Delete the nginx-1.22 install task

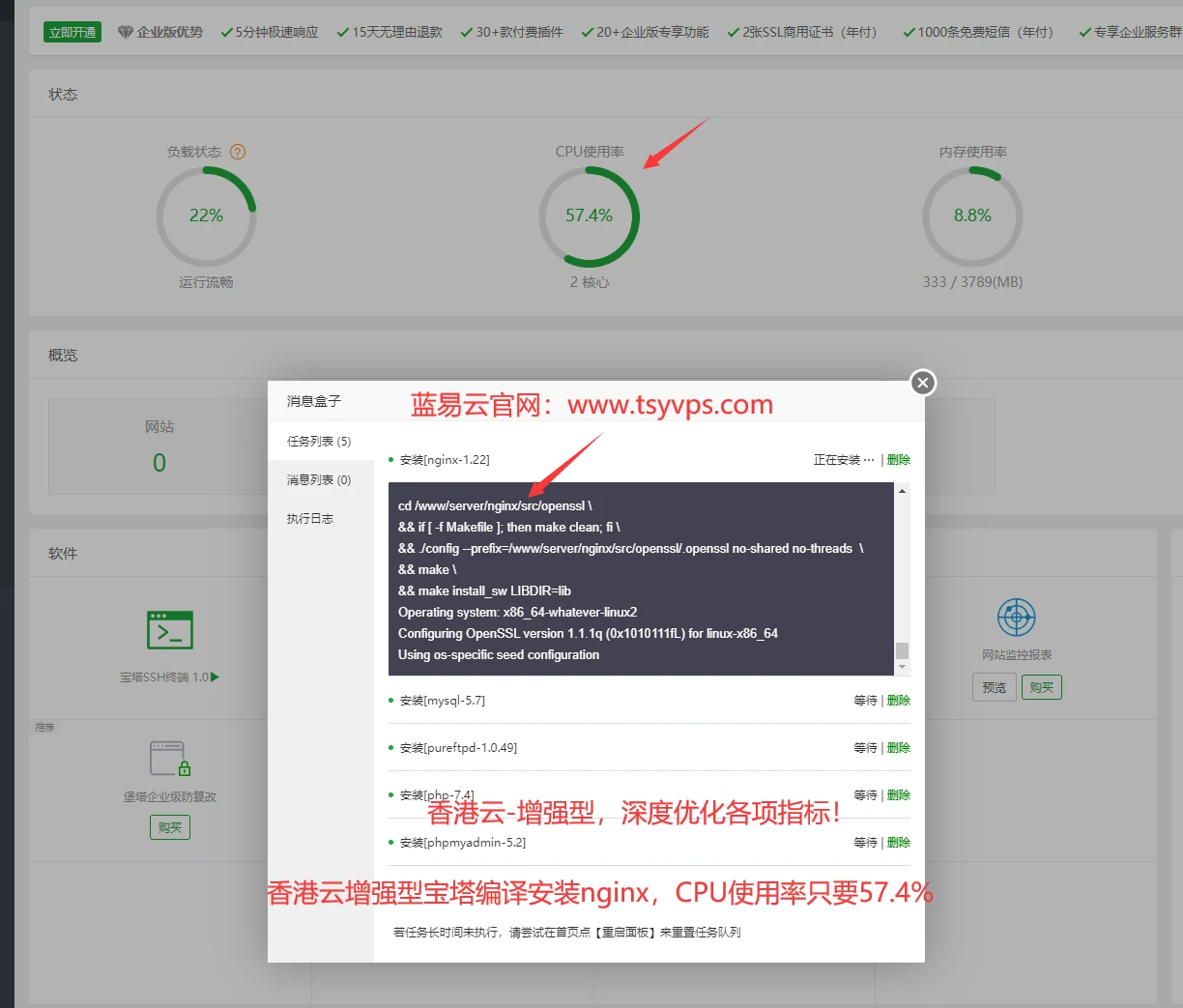pyautogui.click(x=899, y=460)
